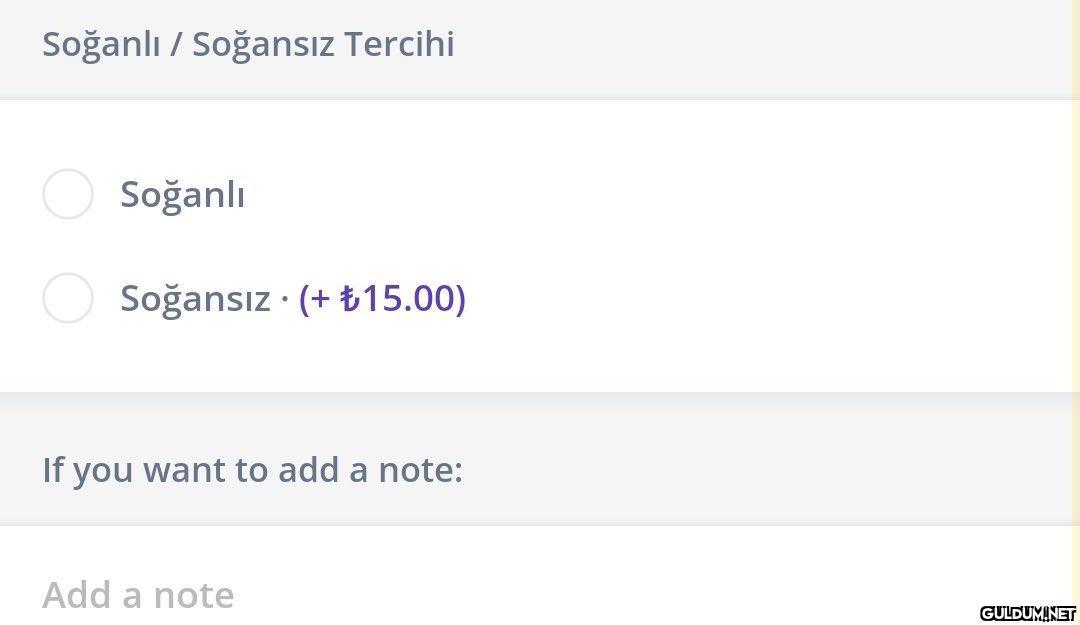1080x625 pixels.
Task: Click the If you want to add a note header
Action: click(252, 470)
